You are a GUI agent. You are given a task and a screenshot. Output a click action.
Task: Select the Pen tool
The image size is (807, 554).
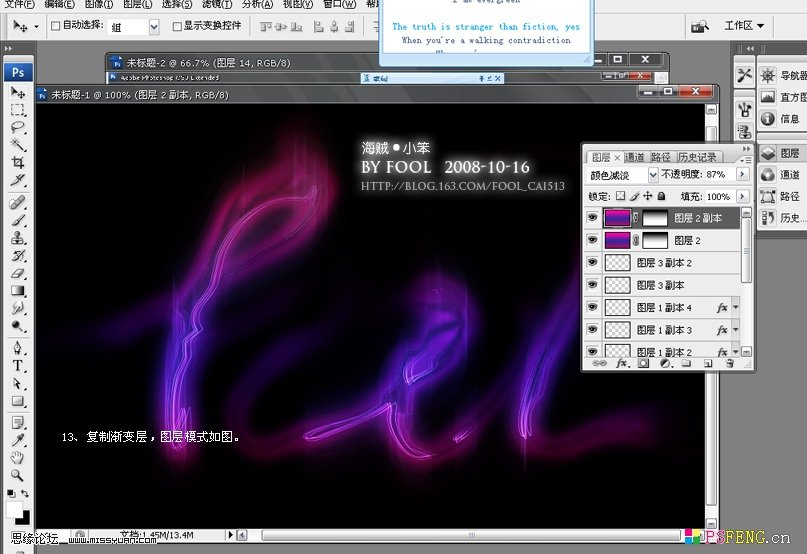(17, 348)
